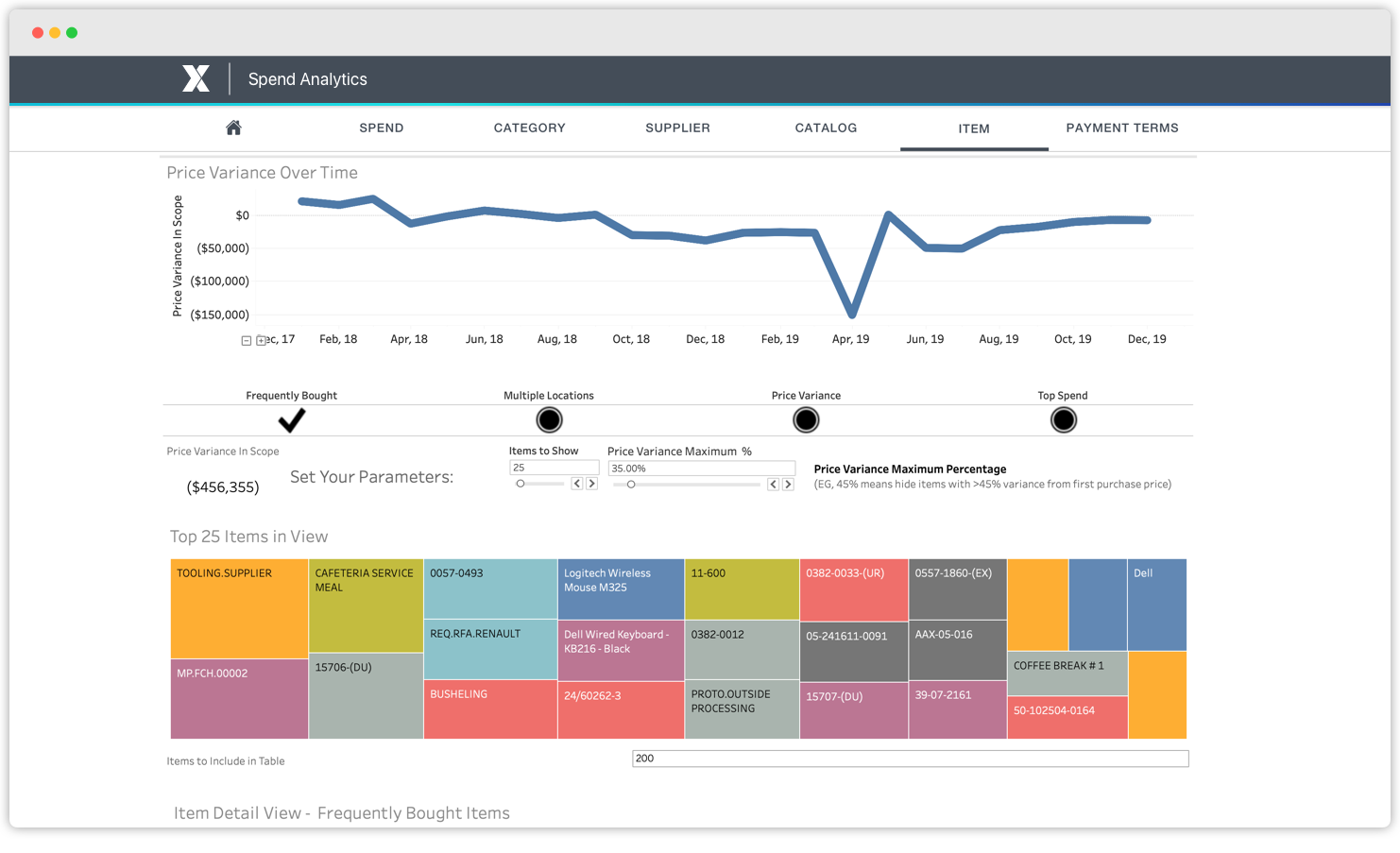This screenshot has height=853, width=1400.
Task: Select the BUSHELING treemap tile
Action: point(490,709)
